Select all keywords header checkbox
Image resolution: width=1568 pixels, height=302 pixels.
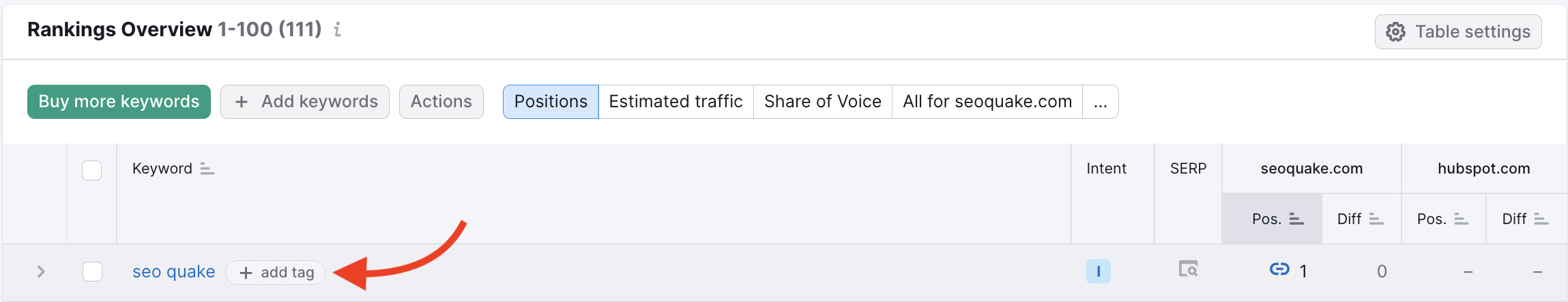point(92,170)
